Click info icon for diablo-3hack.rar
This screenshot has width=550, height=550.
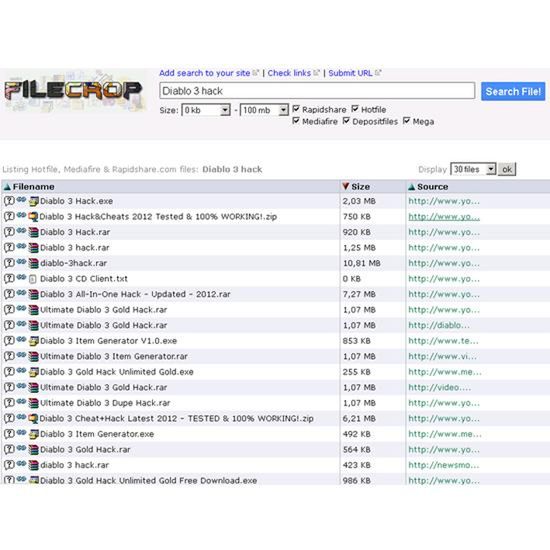click(9, 263)
